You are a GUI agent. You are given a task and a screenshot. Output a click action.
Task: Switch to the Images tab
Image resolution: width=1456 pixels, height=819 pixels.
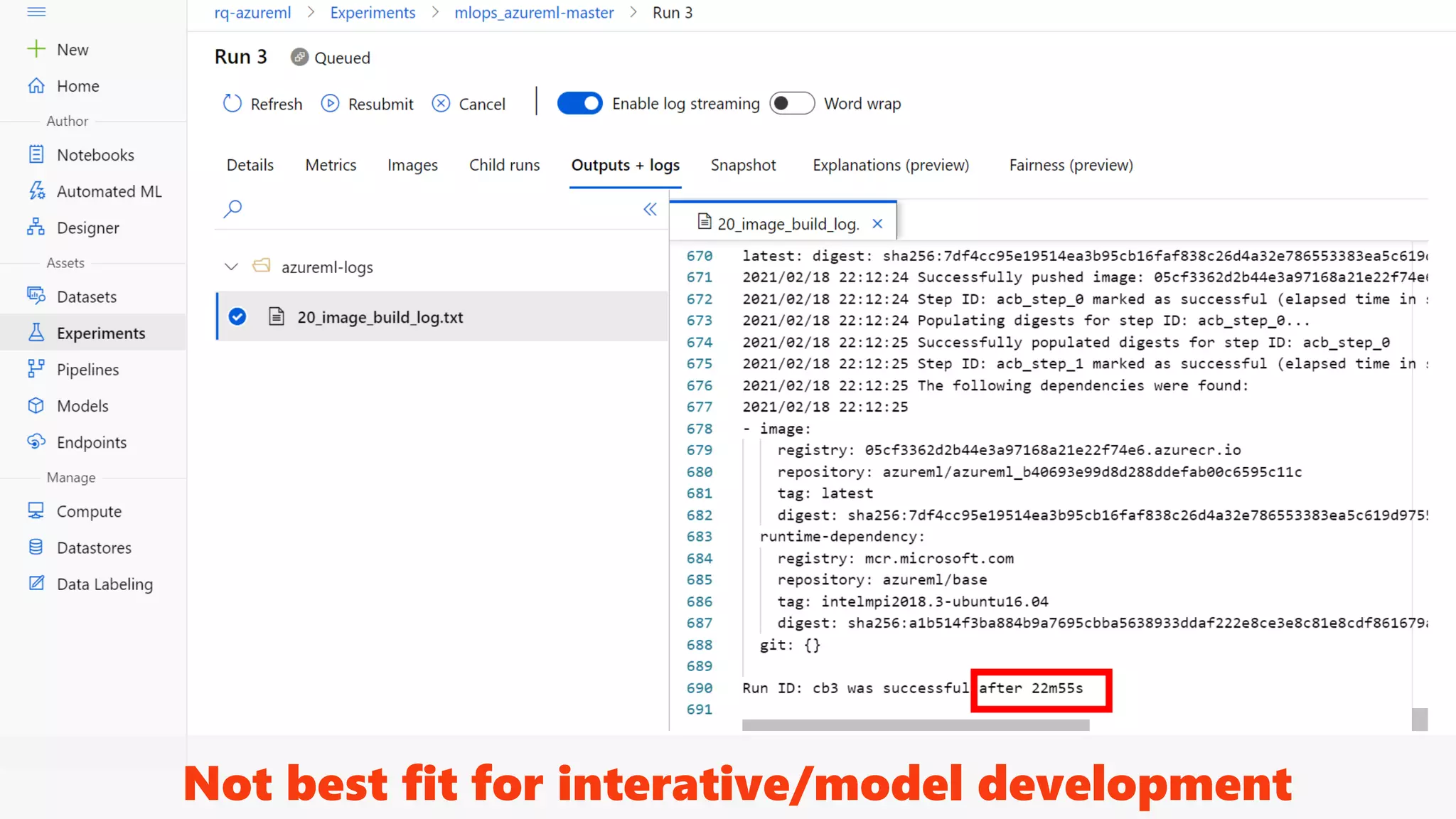[412, 165]
